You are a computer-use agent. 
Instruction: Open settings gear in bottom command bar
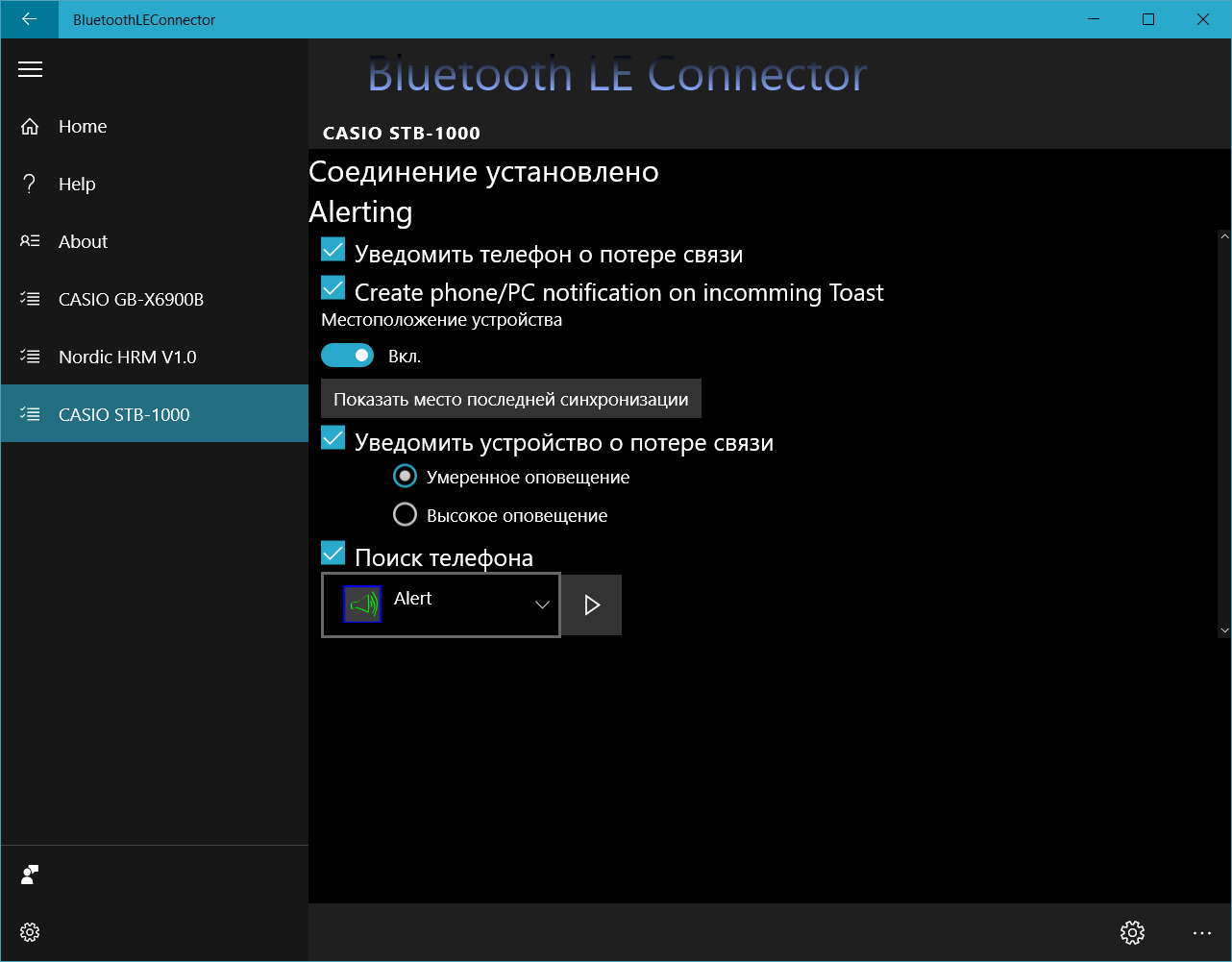tap(1133, 932)
